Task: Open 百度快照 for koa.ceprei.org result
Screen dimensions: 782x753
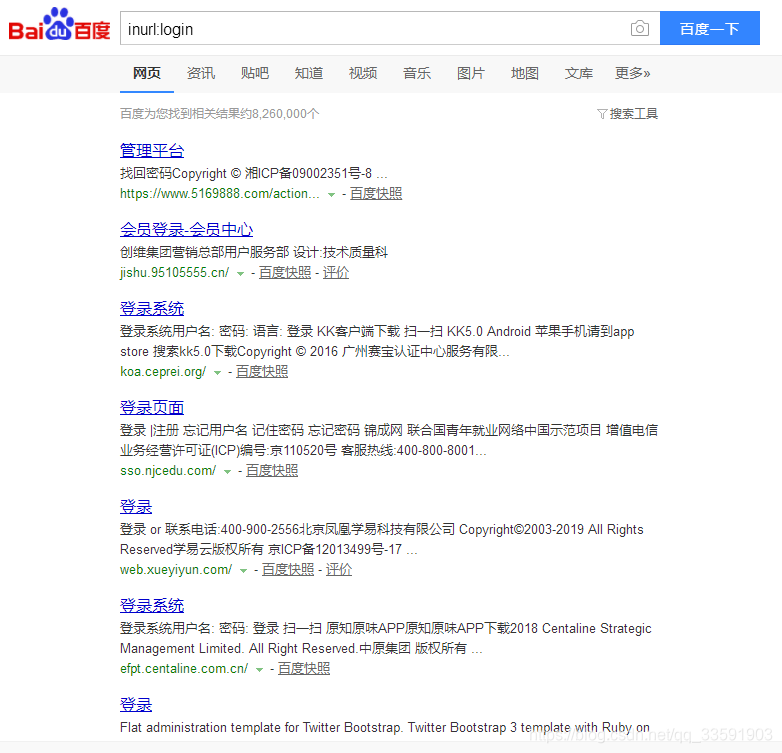Action: pos(262,372)
